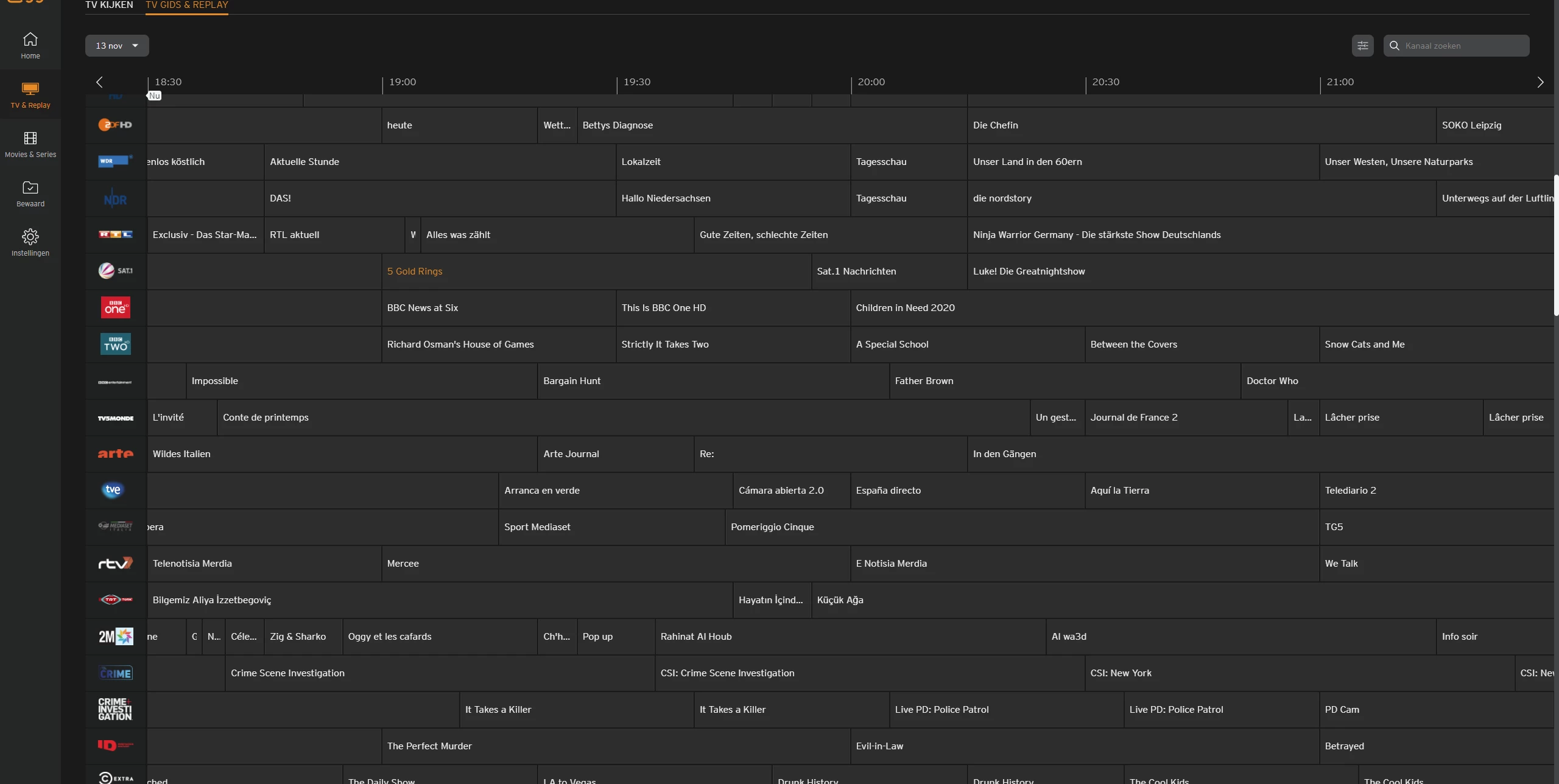Open Bewaard saved folder icon
Viewport: 1559px width, 784px height.
click(30, 188)
